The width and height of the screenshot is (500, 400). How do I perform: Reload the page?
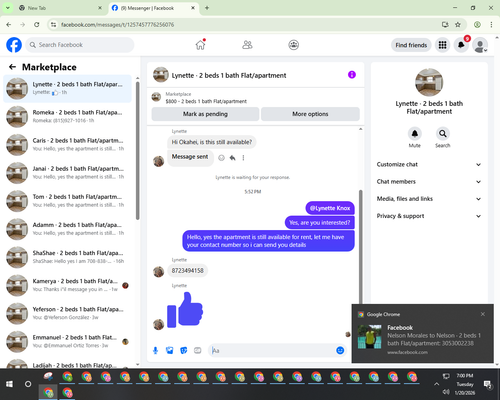click(37, 24)
